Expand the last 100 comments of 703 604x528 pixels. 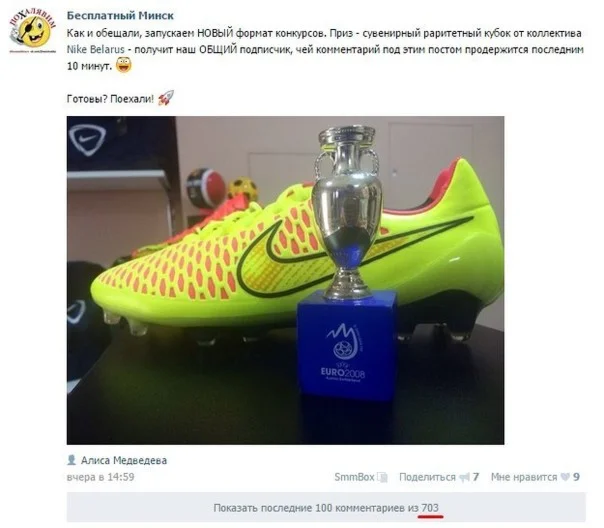[x=326, y=508]
